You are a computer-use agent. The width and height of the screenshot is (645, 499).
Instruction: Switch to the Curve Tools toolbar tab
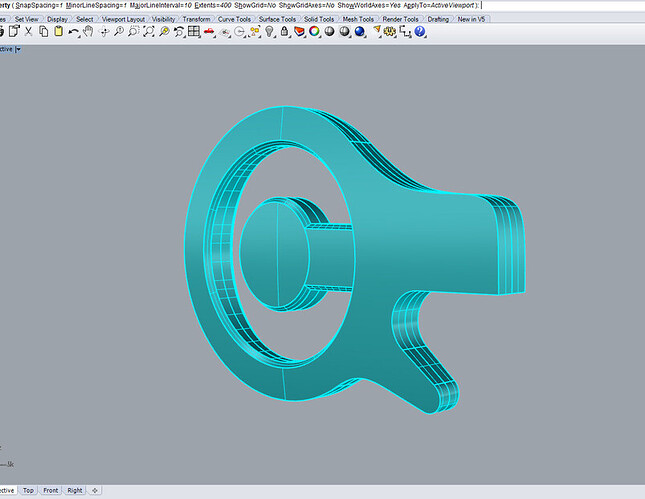pyautogui.click(x=234, y=19)
